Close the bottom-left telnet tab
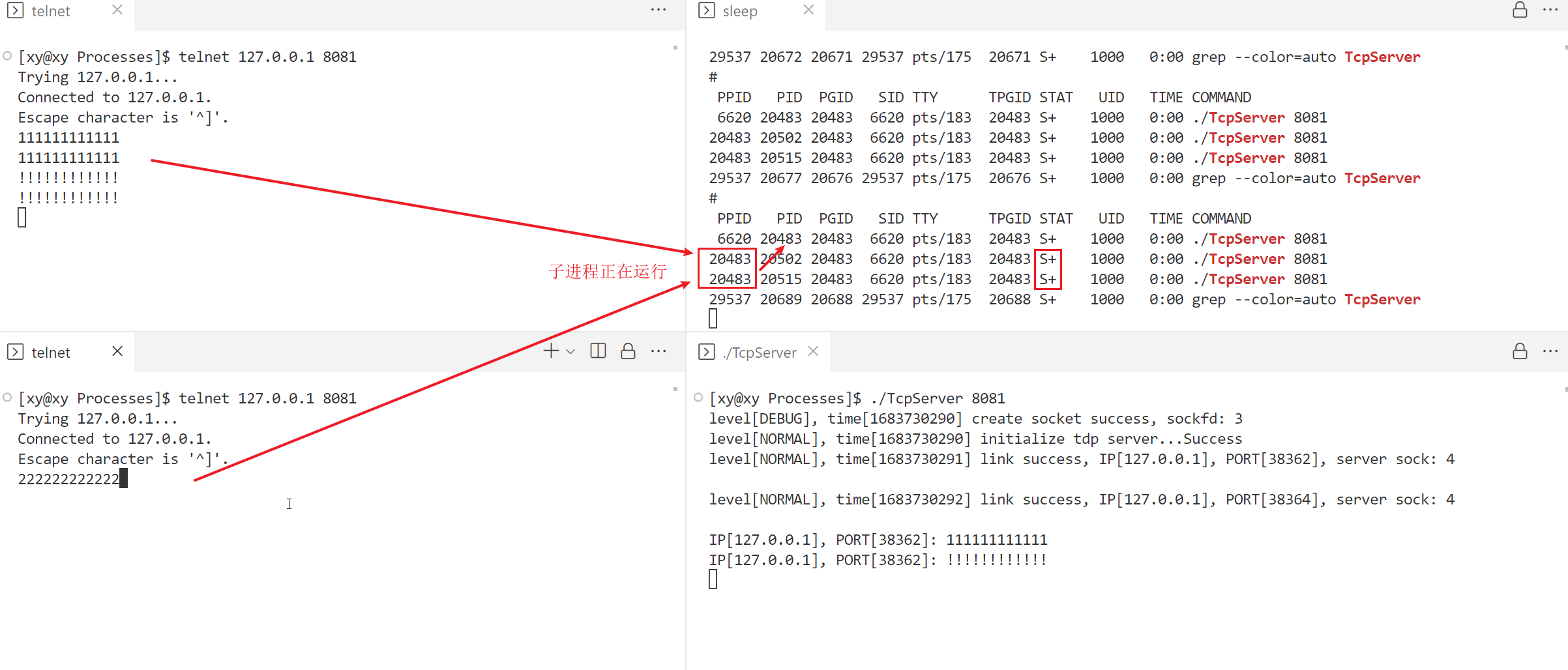 click(x=117, y=351)
